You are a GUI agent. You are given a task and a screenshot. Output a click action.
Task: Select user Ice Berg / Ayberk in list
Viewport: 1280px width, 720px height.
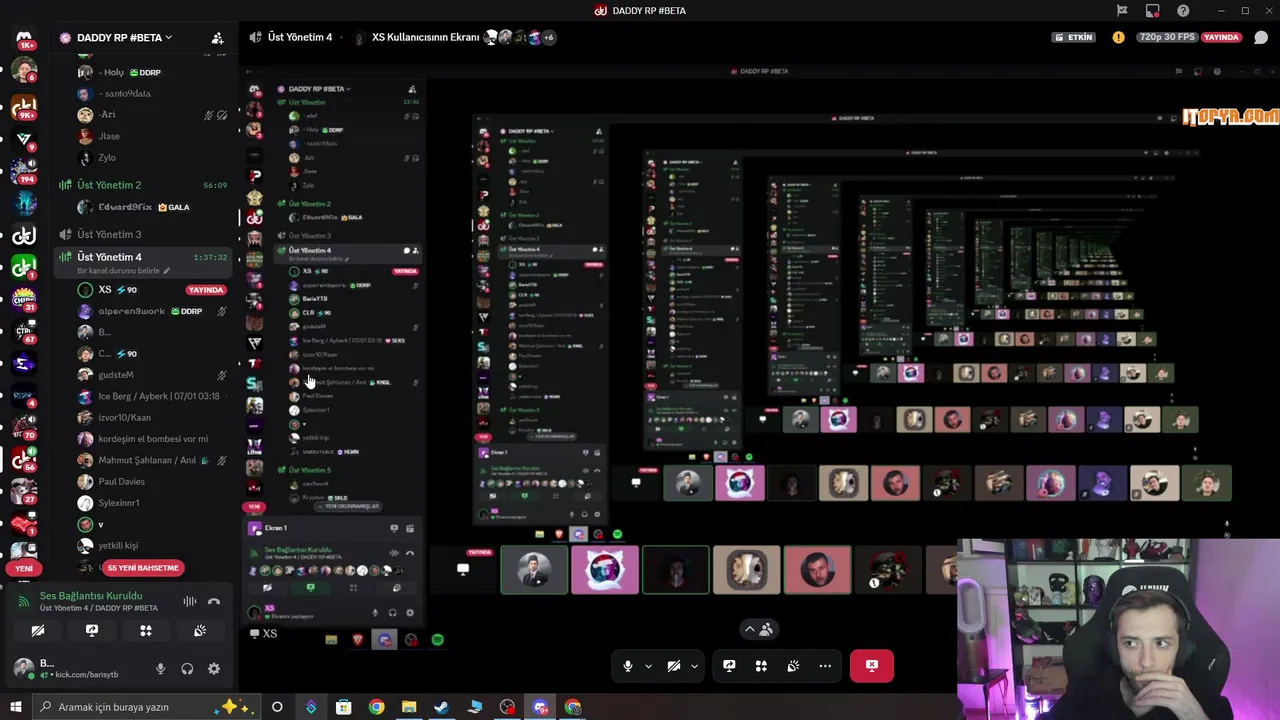pos(150,396)
